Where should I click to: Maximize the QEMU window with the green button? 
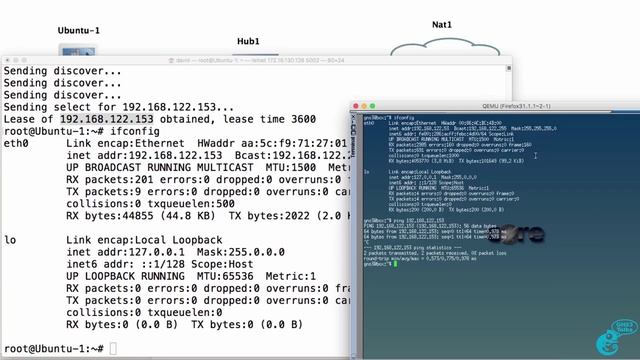[x=372, y=106]
